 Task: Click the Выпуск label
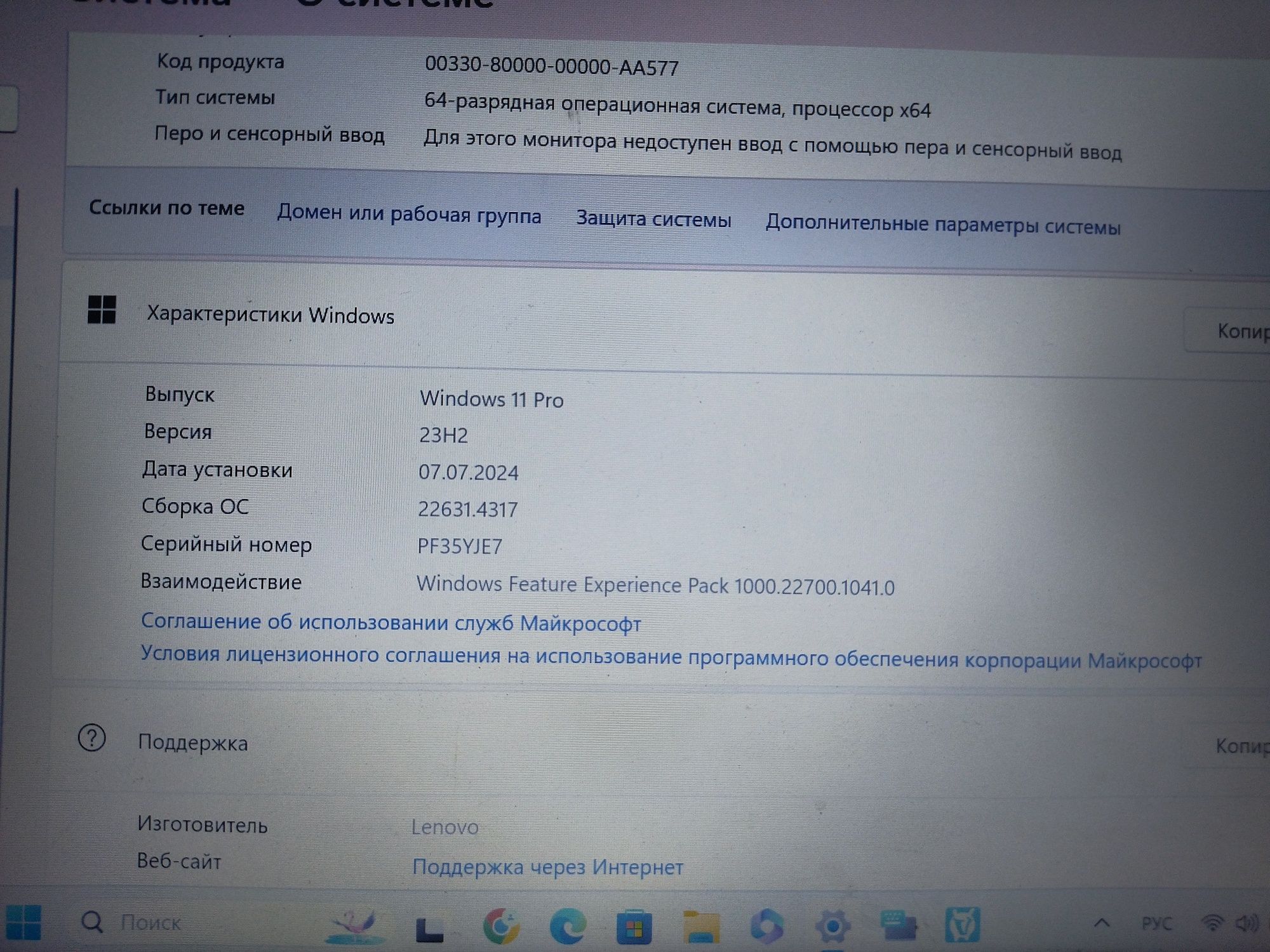pos(180,395)
